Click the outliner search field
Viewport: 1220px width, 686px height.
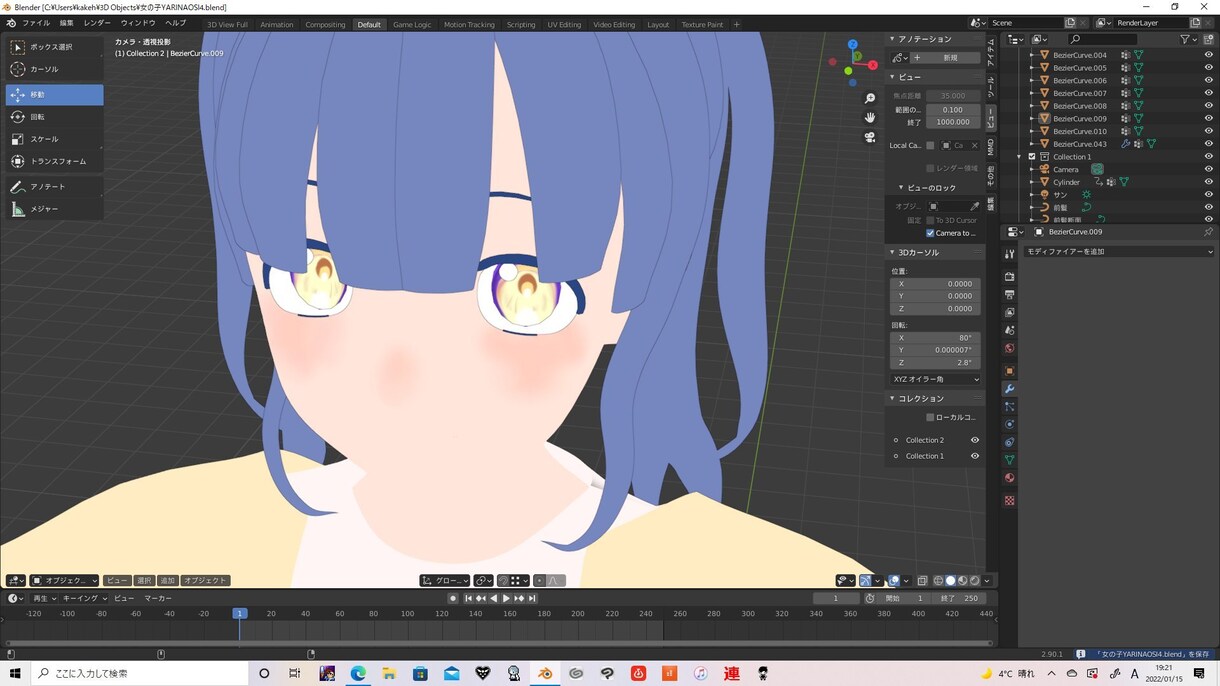pos(1103,39)
